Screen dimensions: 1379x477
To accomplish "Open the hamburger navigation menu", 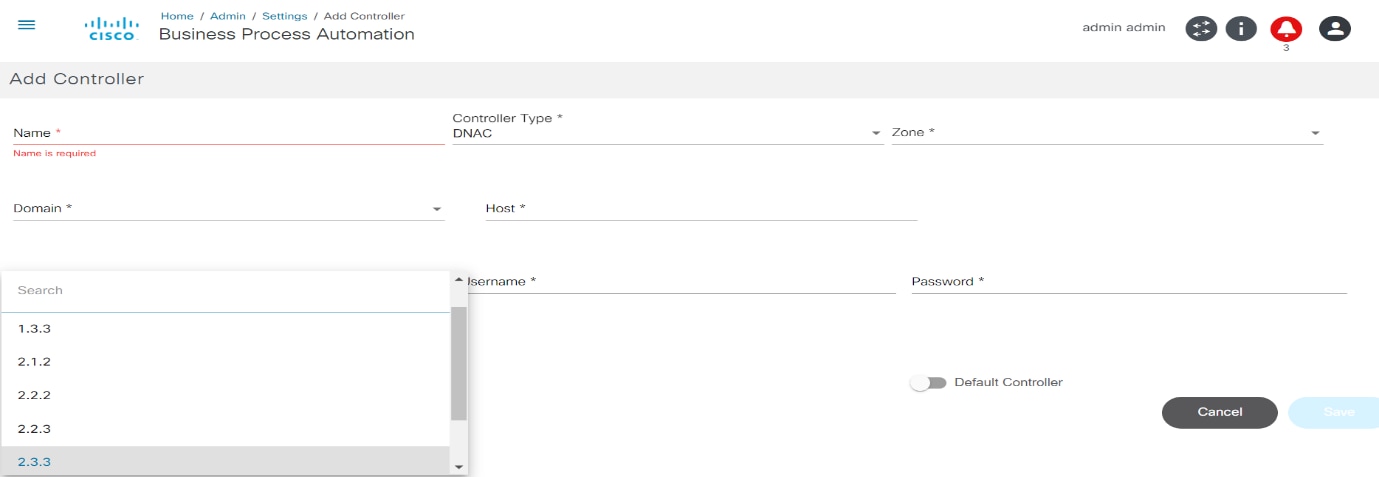I will (x=27, y=25).
